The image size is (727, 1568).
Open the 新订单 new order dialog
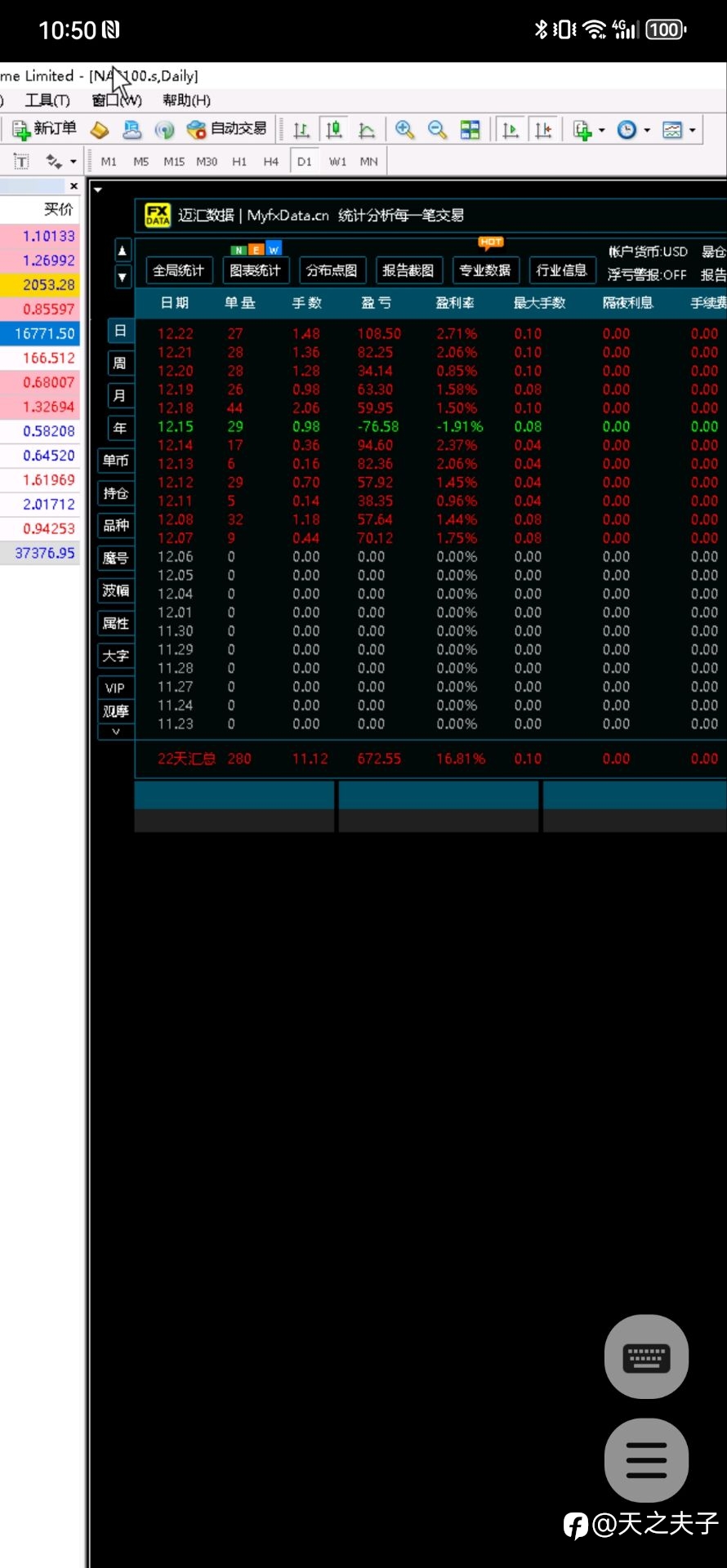point(44,129)
